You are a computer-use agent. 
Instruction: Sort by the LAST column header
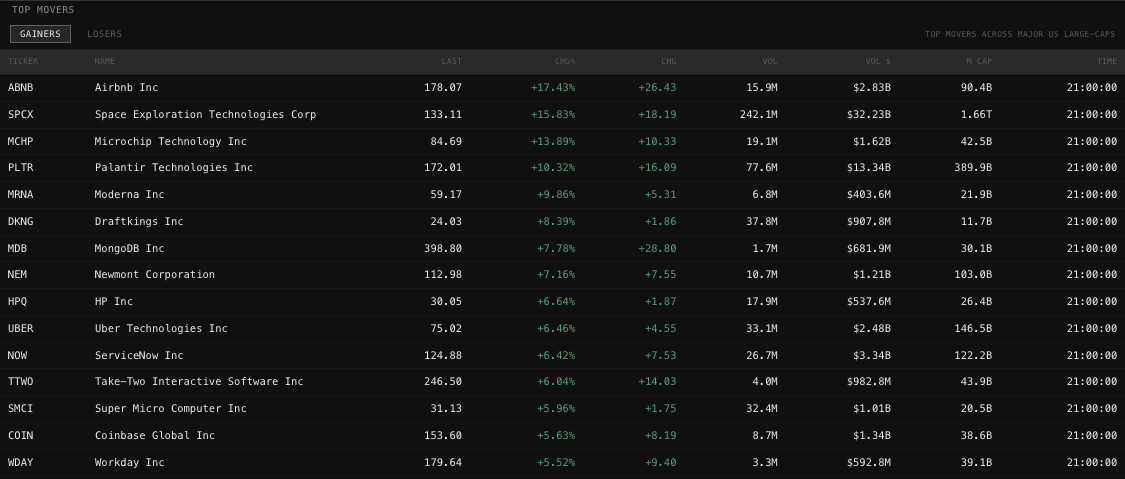point(451,61)
